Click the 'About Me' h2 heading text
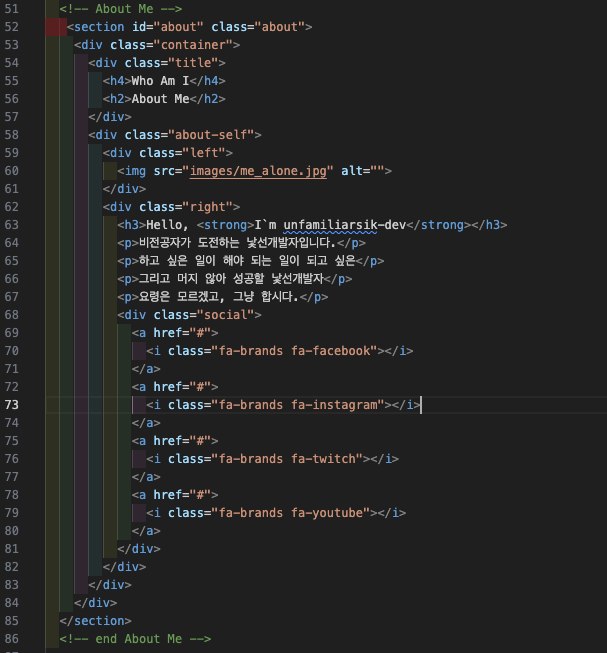The width and height of the screenshot is (607, 653). 160,99
